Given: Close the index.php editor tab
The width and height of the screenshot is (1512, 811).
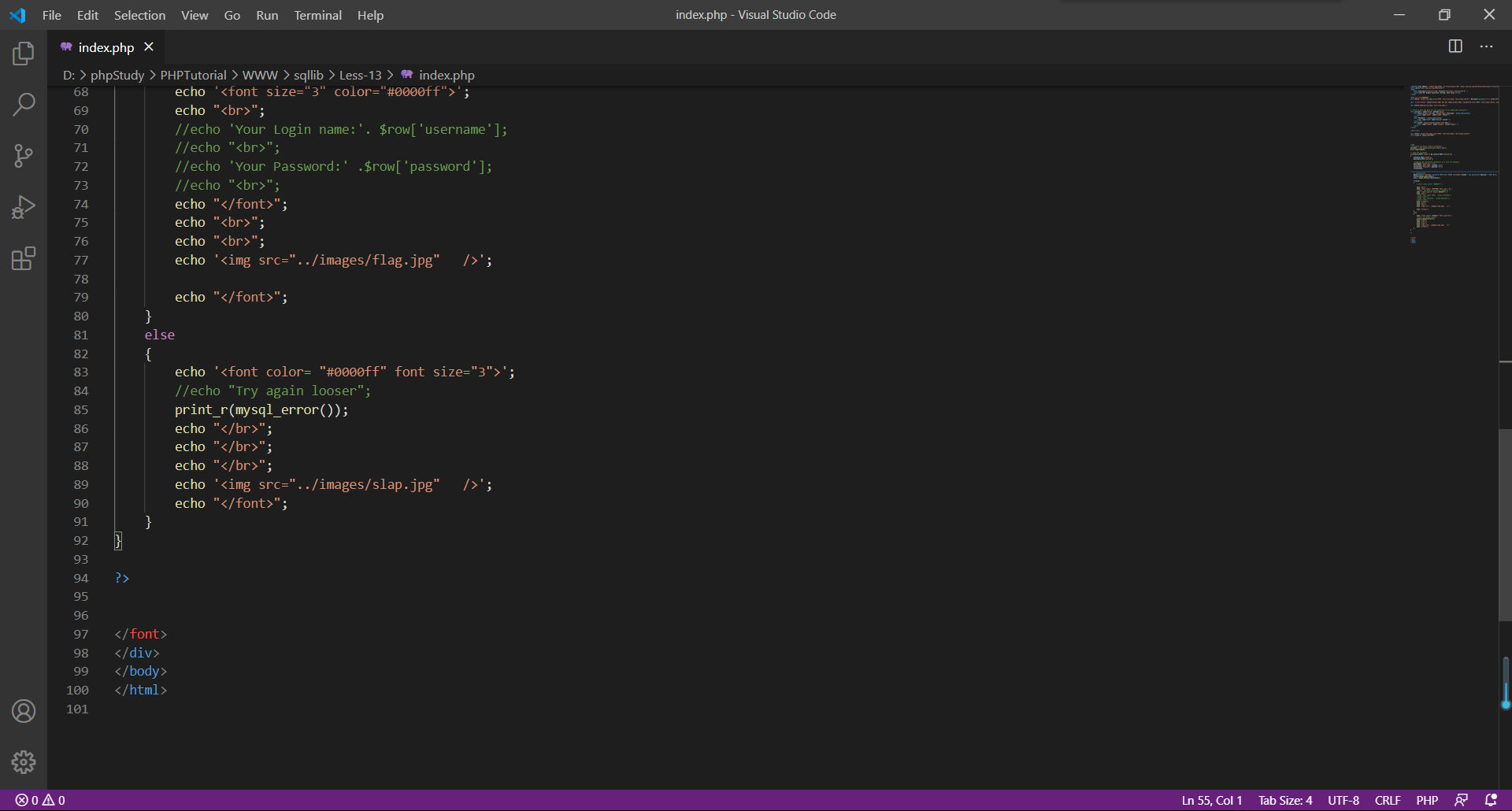Looking at the screenshot, I should [x=149, y=47].
